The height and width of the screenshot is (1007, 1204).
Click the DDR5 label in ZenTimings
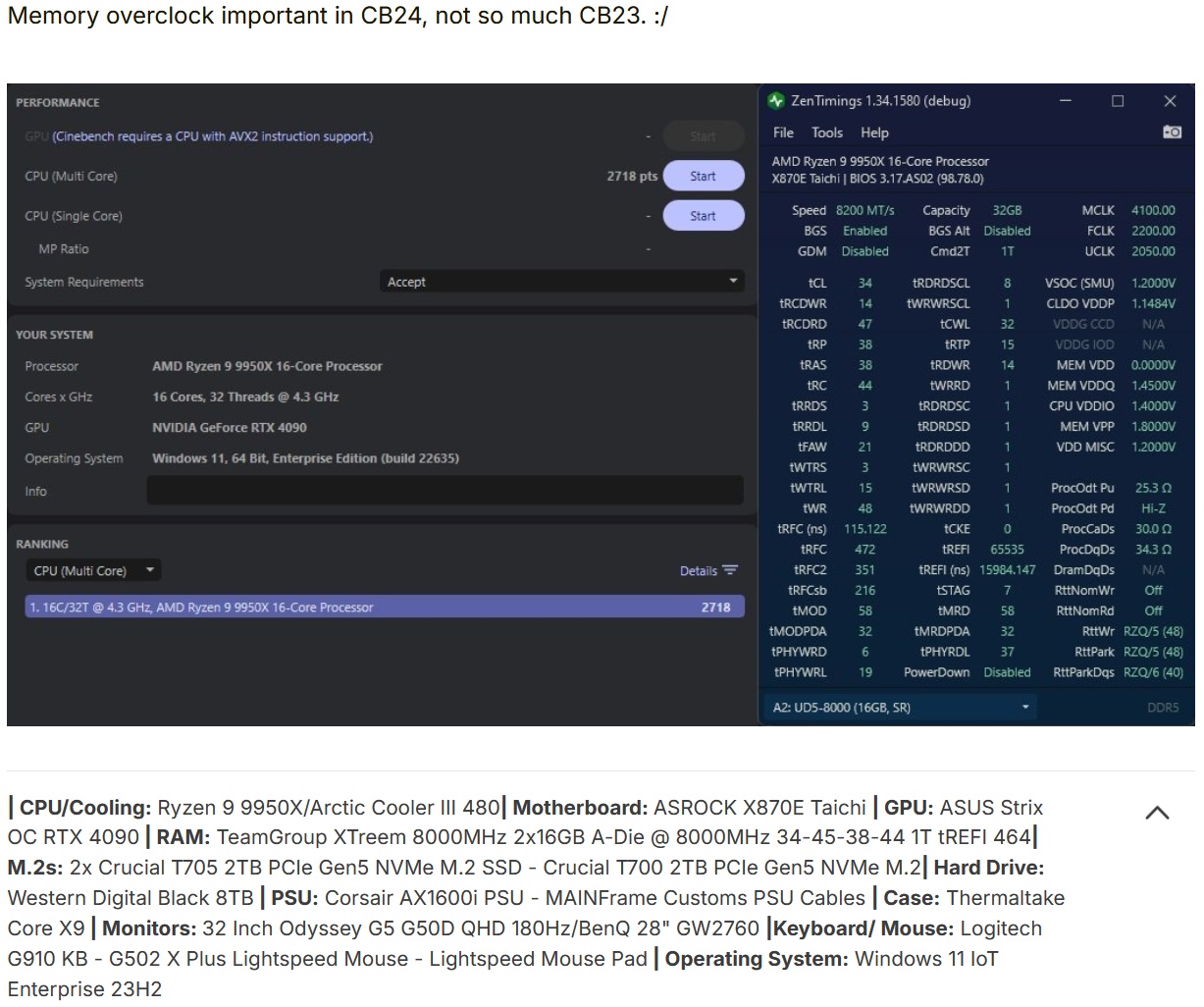click(1163, 707)
